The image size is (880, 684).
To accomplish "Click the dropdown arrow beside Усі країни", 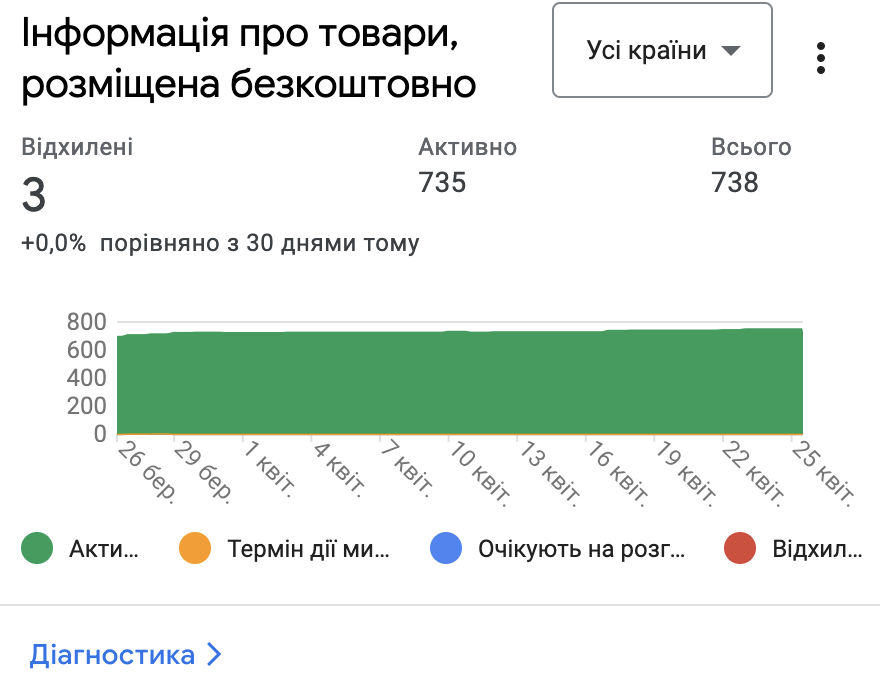I will [730, 51].
